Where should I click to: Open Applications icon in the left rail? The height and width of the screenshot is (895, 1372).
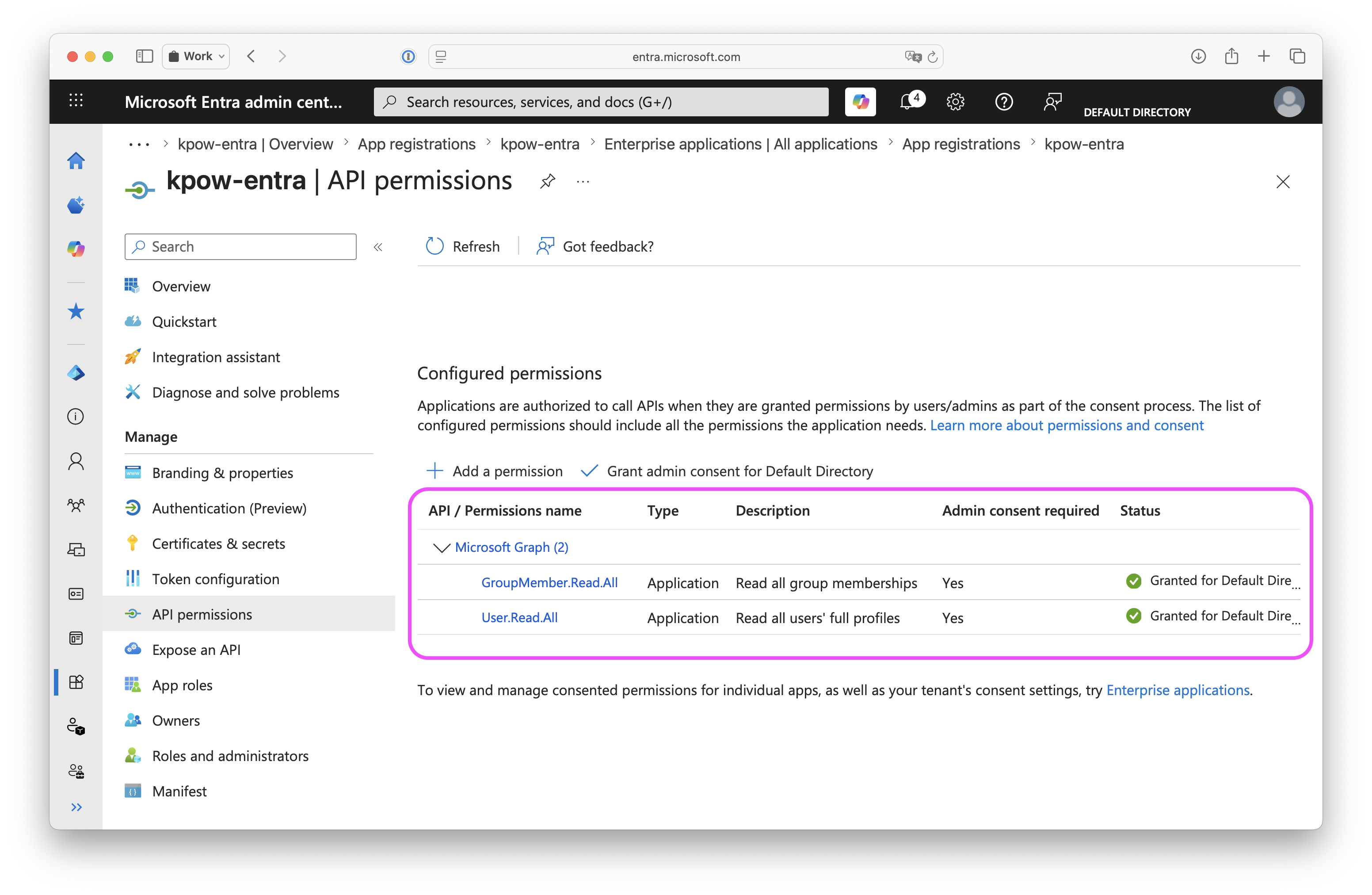[76, 682]
